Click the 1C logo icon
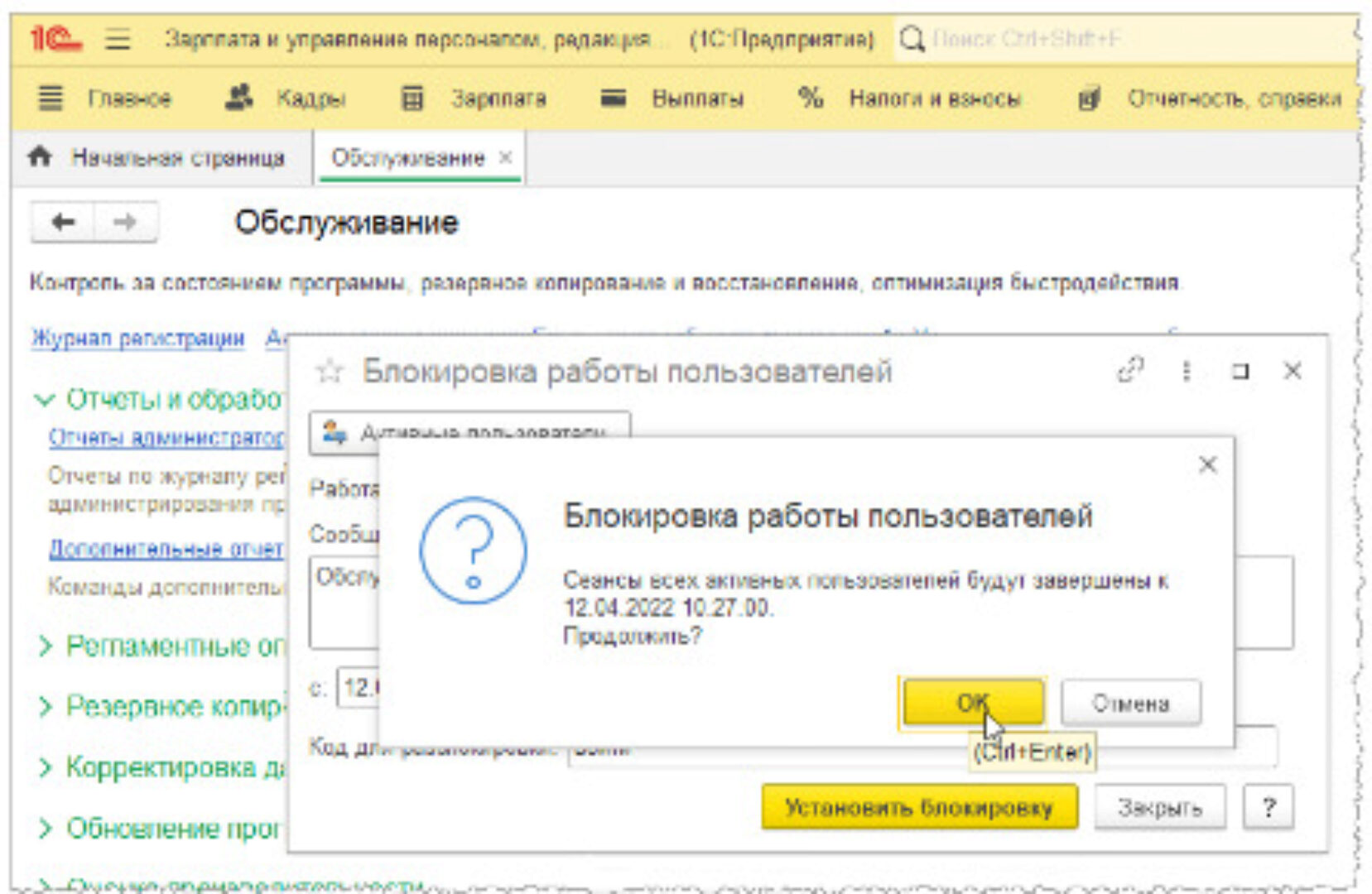Screen dimensions: 1372x894 55,39
